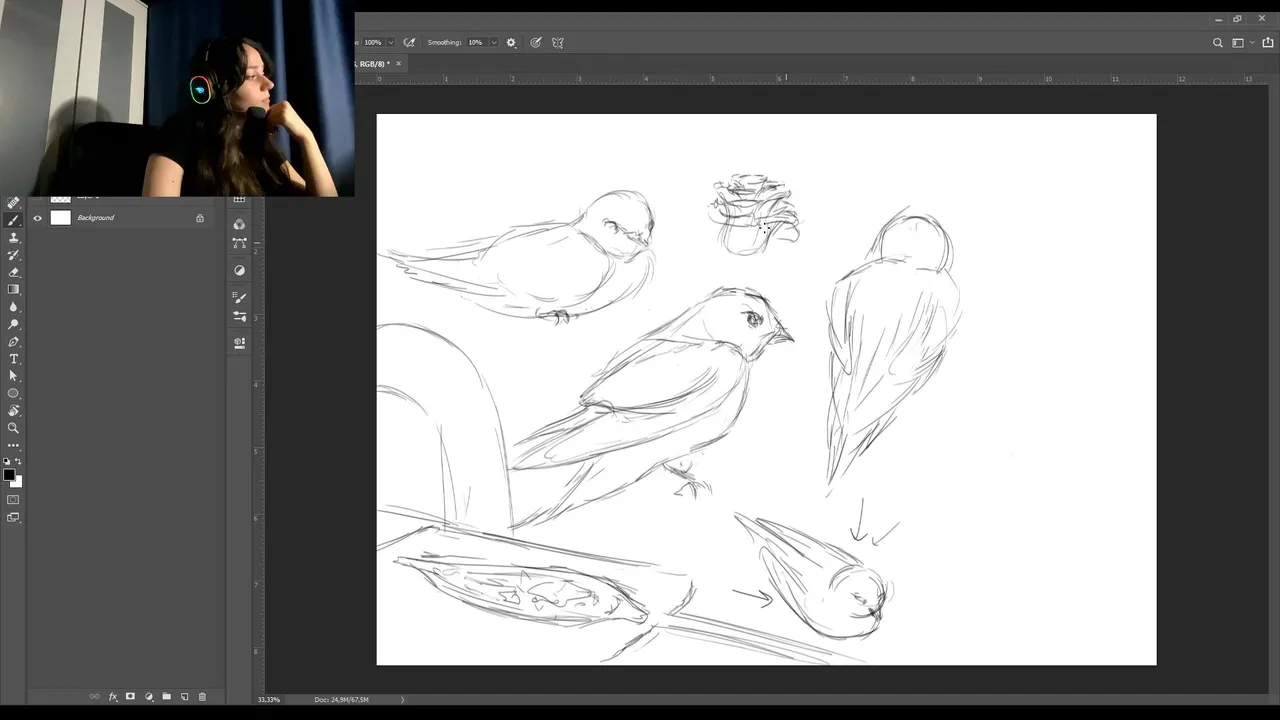
Task: Open the workspace switcher
Action: (1241, 43)
